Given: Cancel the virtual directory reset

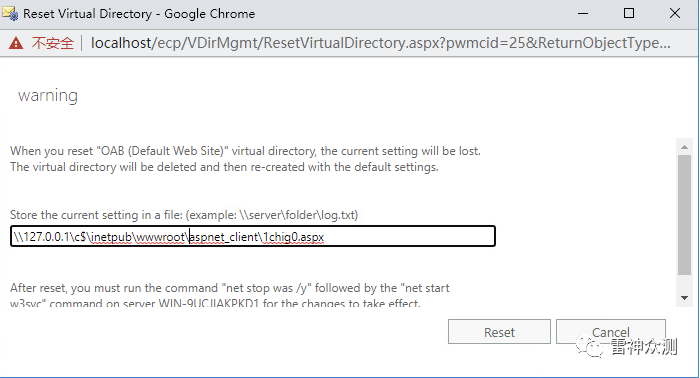Looking at the screenshot, I should pos(611,332).
